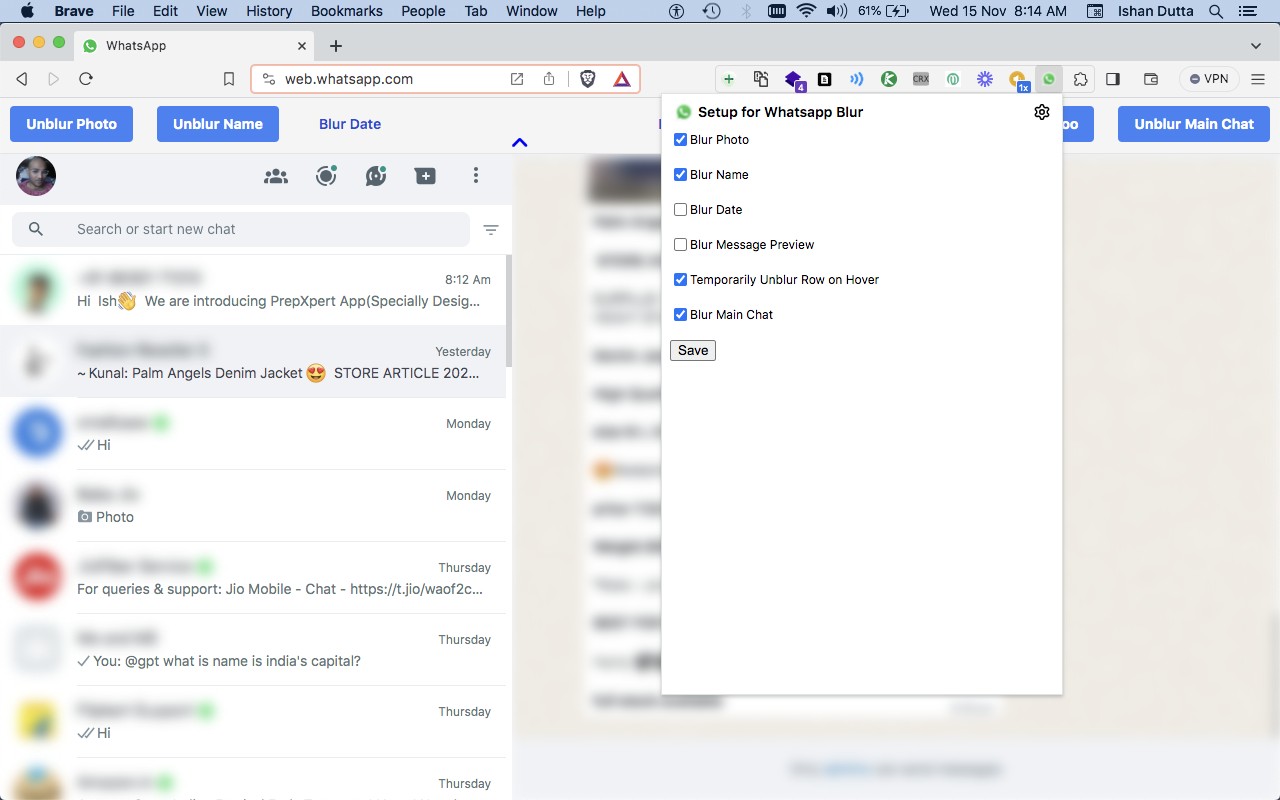
Task: Open the green plus extension icon
Action: click(x=729, y=79)
